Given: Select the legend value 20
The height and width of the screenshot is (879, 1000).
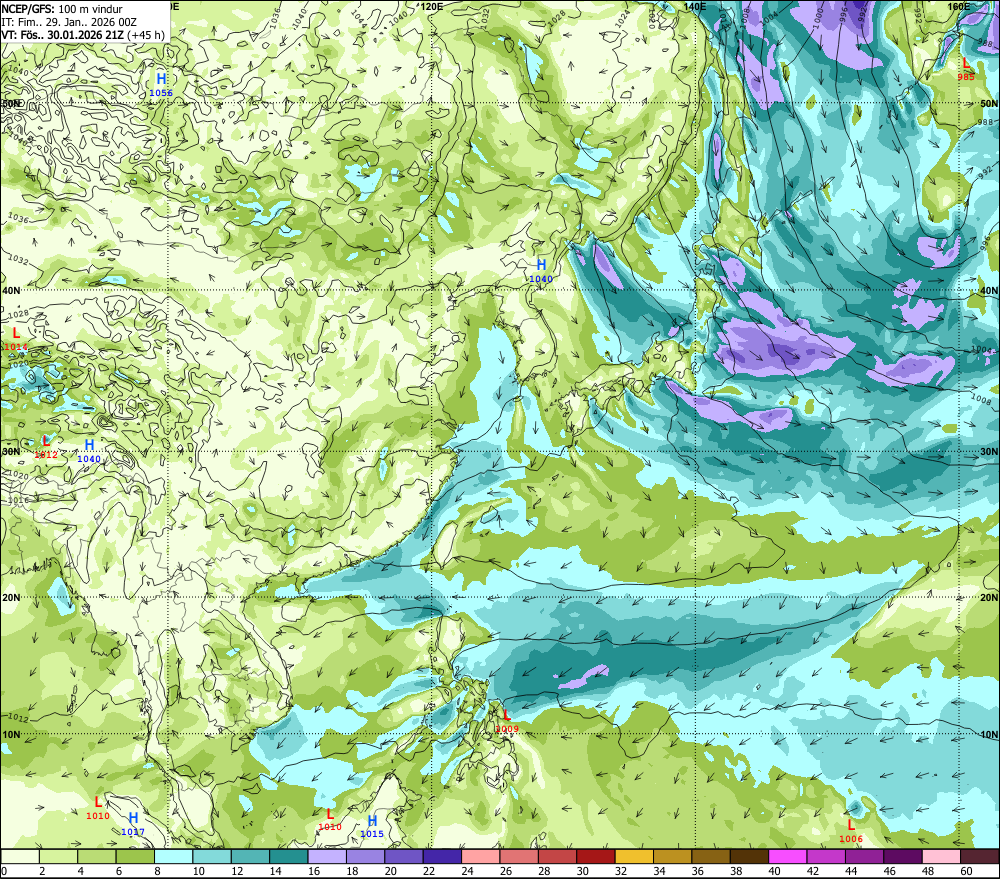Looking at the screenshot, I should point(391,871).
